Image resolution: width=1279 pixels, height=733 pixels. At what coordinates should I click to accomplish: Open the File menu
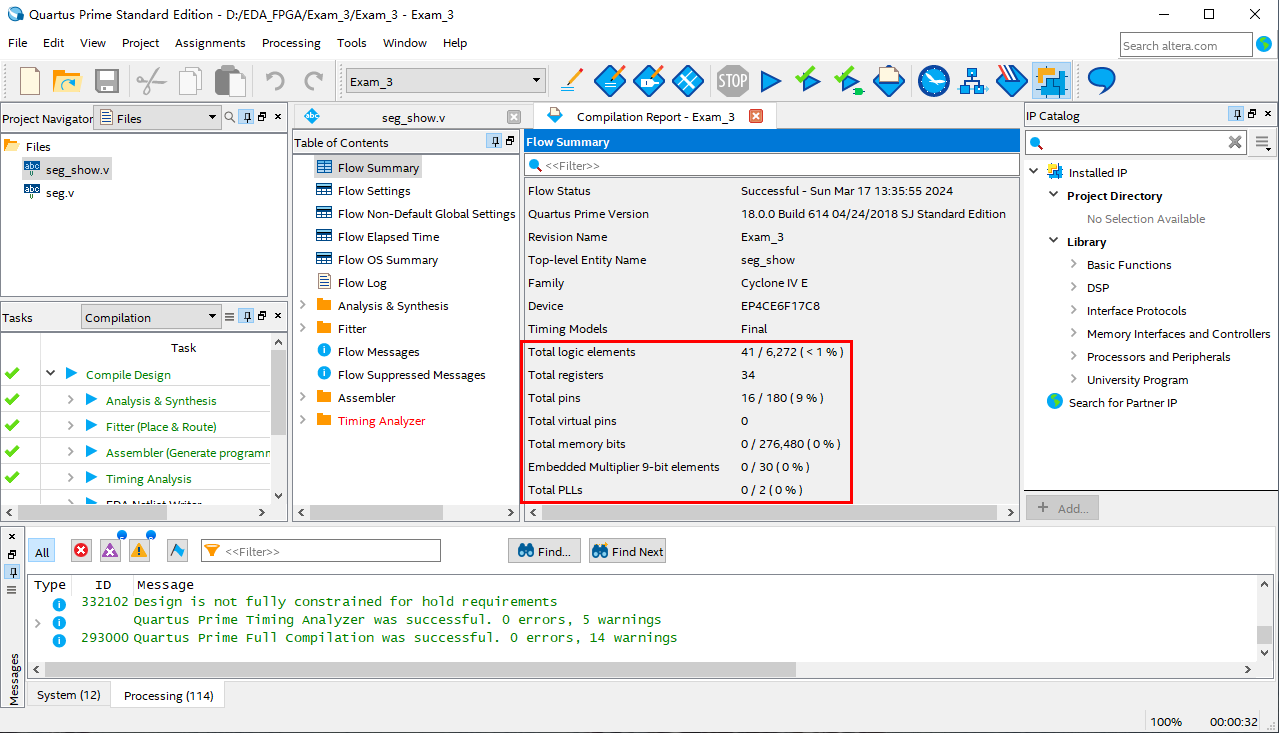point(18,43)
